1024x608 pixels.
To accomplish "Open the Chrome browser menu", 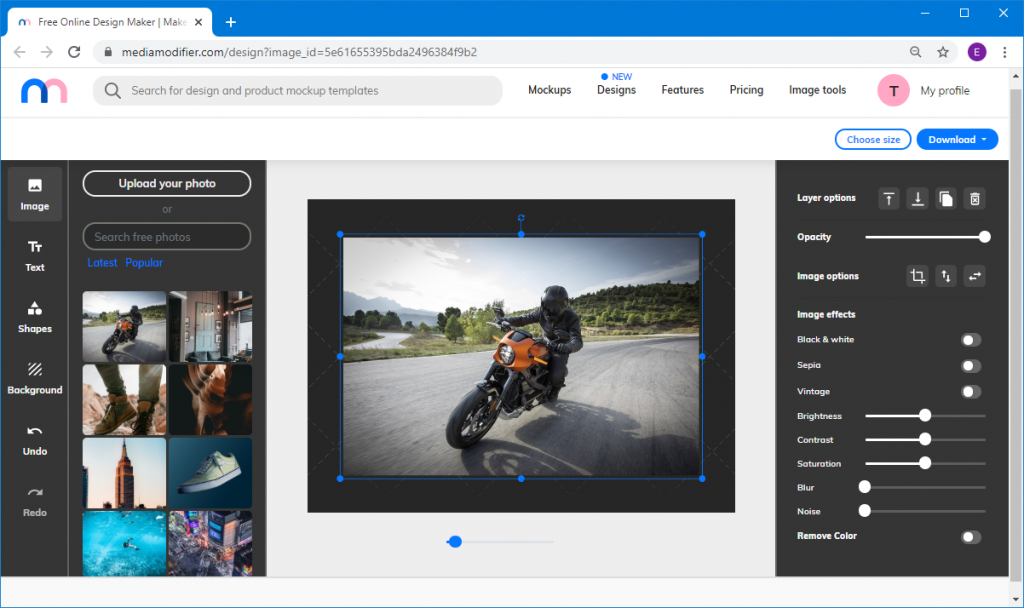I will coord(1003,51).
